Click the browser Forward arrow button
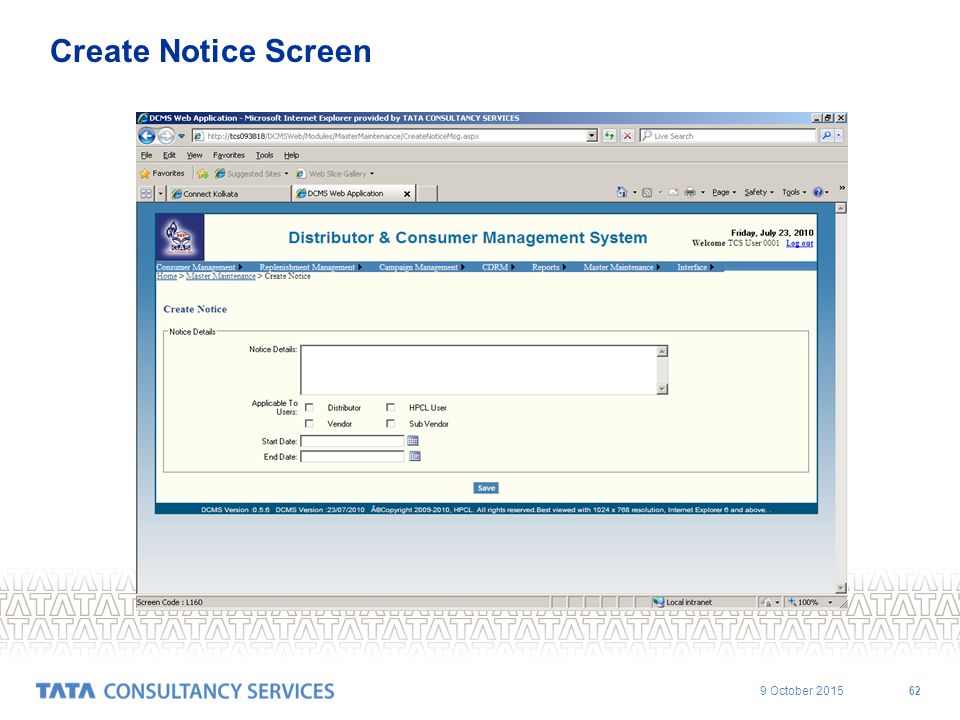This screenshot has width=960, height=720. click(166, 136)
